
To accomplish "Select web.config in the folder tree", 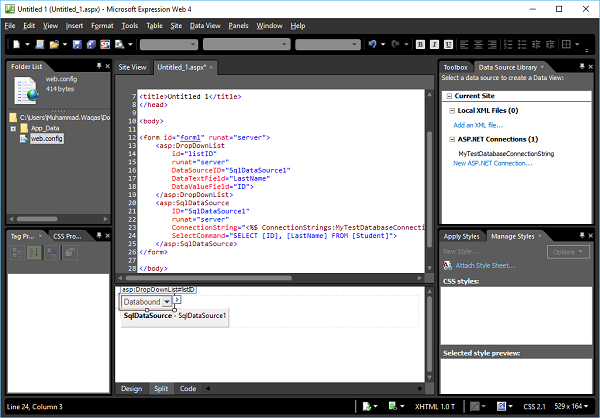I will click(x=47, y=139).
